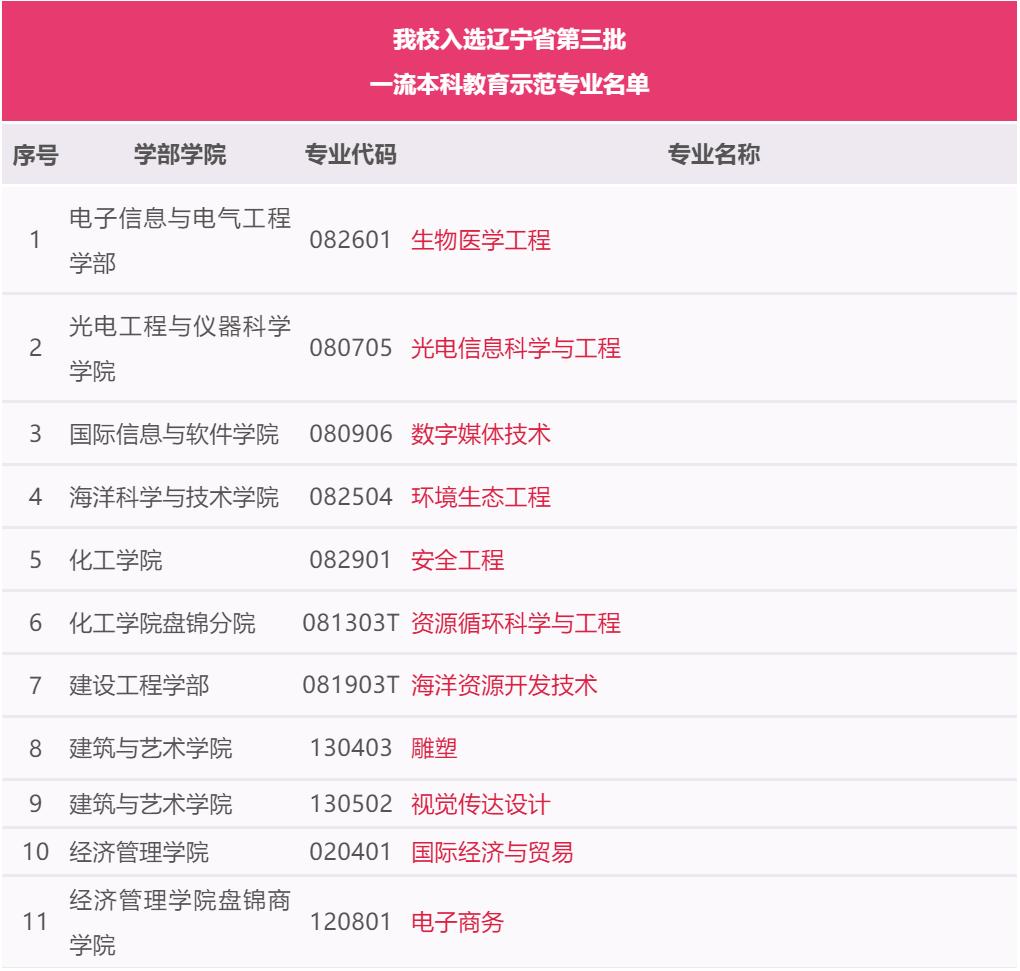Screen dimensions: 1020x971
Task: Click 建筑与艺术学院 in row 8
Action: click(x=151, y=748)
